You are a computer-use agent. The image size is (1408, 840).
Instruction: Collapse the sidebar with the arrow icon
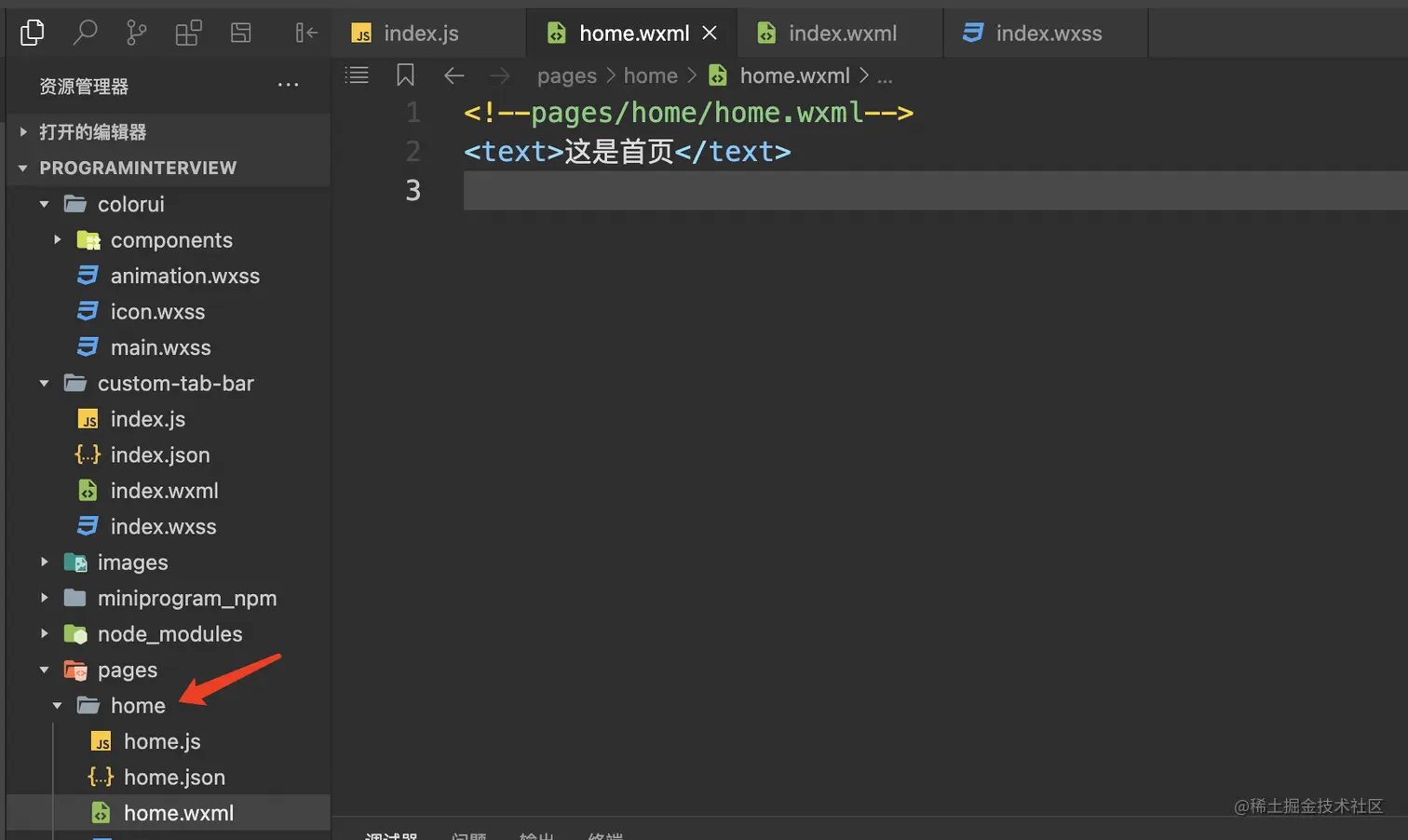[306, 33]
